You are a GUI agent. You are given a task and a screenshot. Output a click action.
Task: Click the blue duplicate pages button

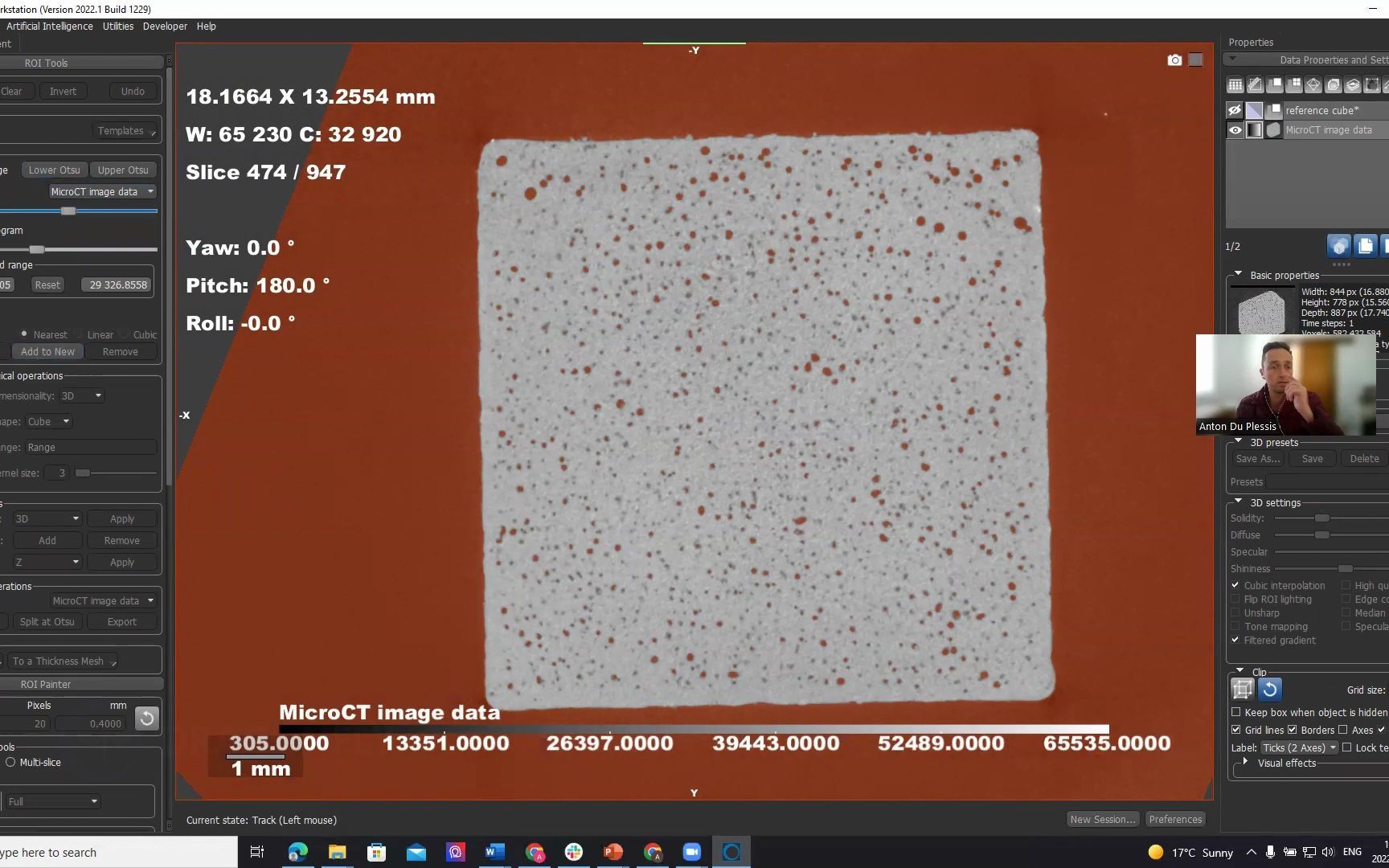click(x=1365, y=246)
